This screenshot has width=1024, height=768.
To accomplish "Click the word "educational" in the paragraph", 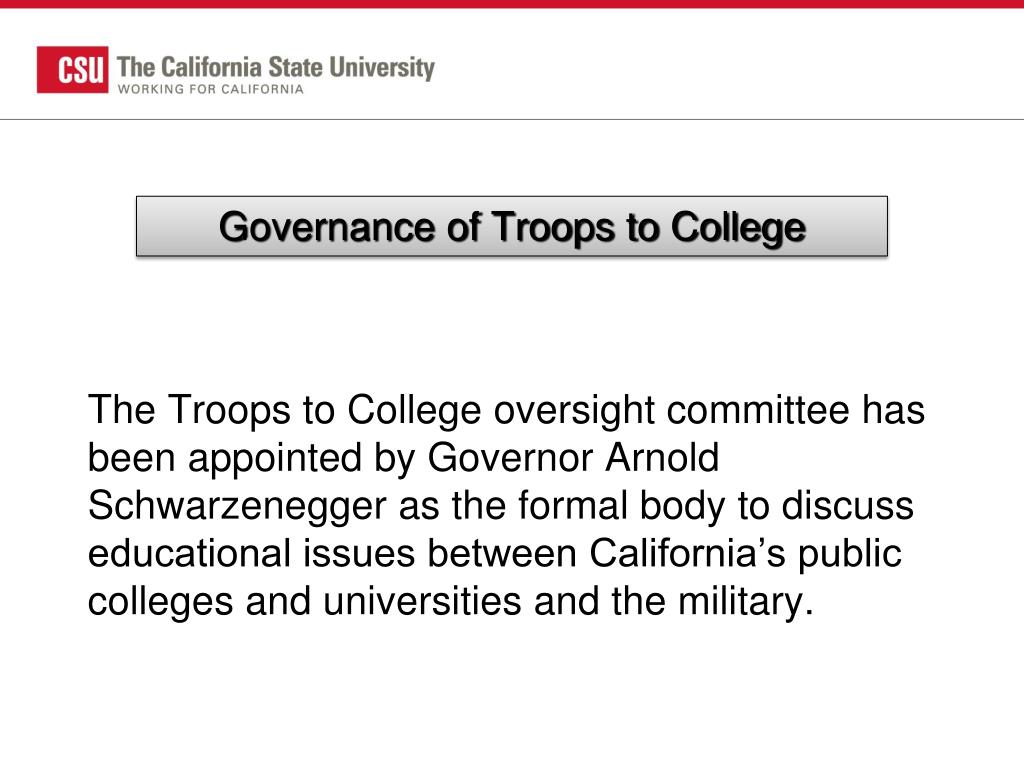I will pos(189,554).
